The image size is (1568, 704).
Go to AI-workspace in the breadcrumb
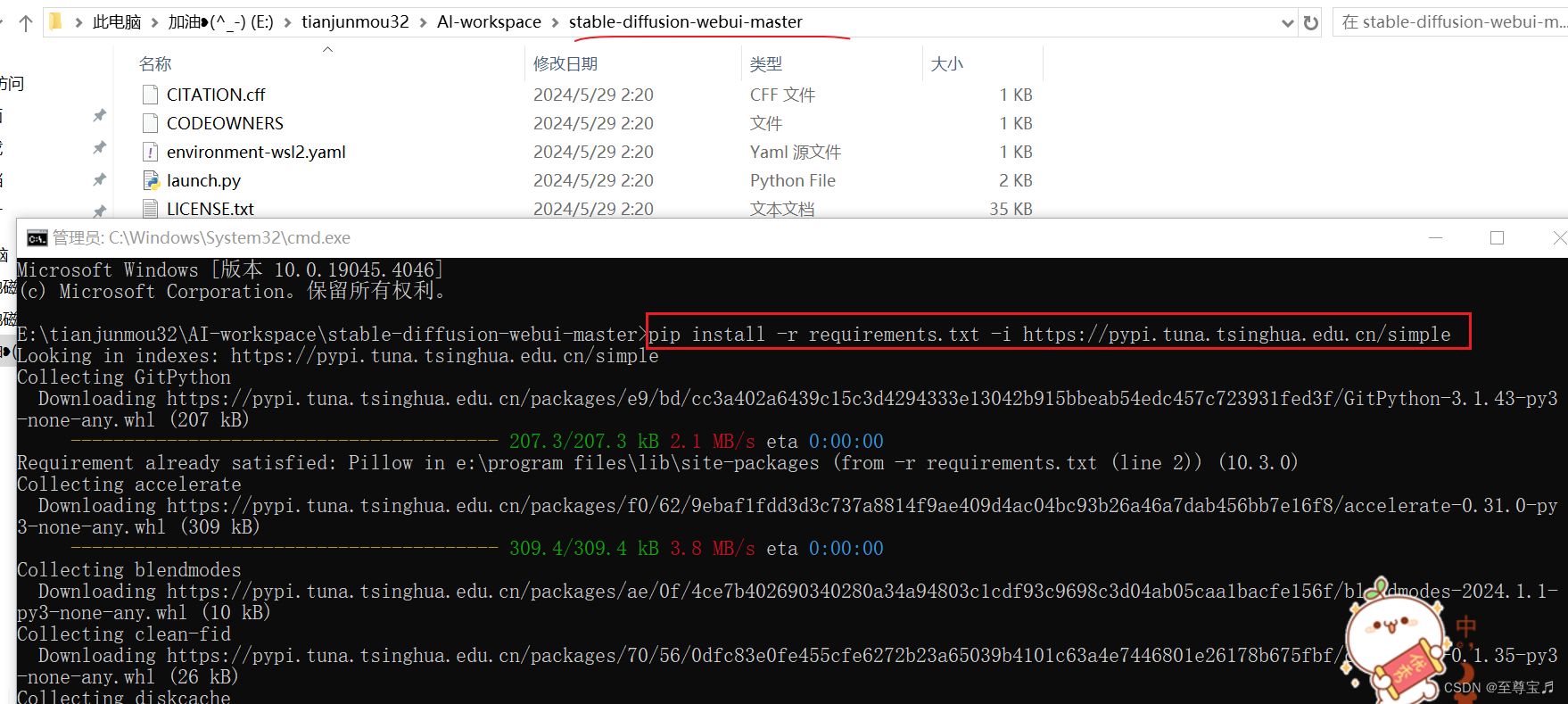[x=489, y=22]
